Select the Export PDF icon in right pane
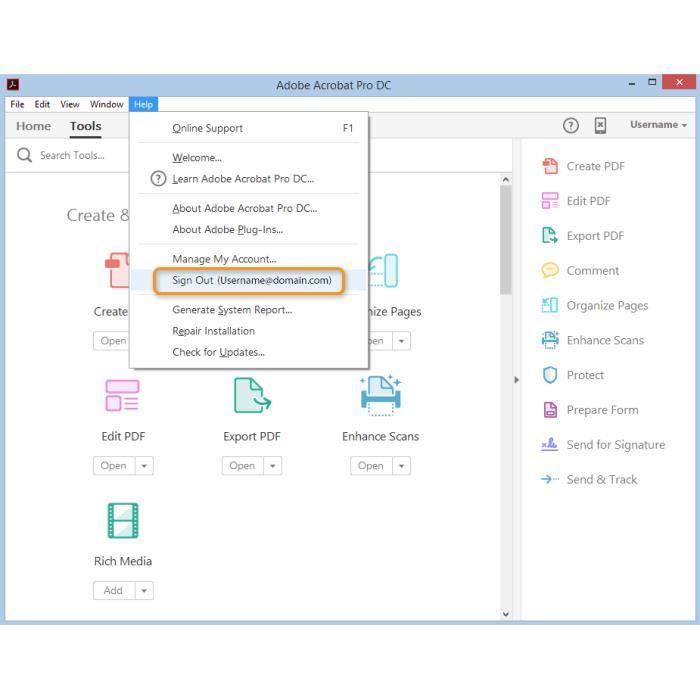700x700 pixels. point(550,235)
